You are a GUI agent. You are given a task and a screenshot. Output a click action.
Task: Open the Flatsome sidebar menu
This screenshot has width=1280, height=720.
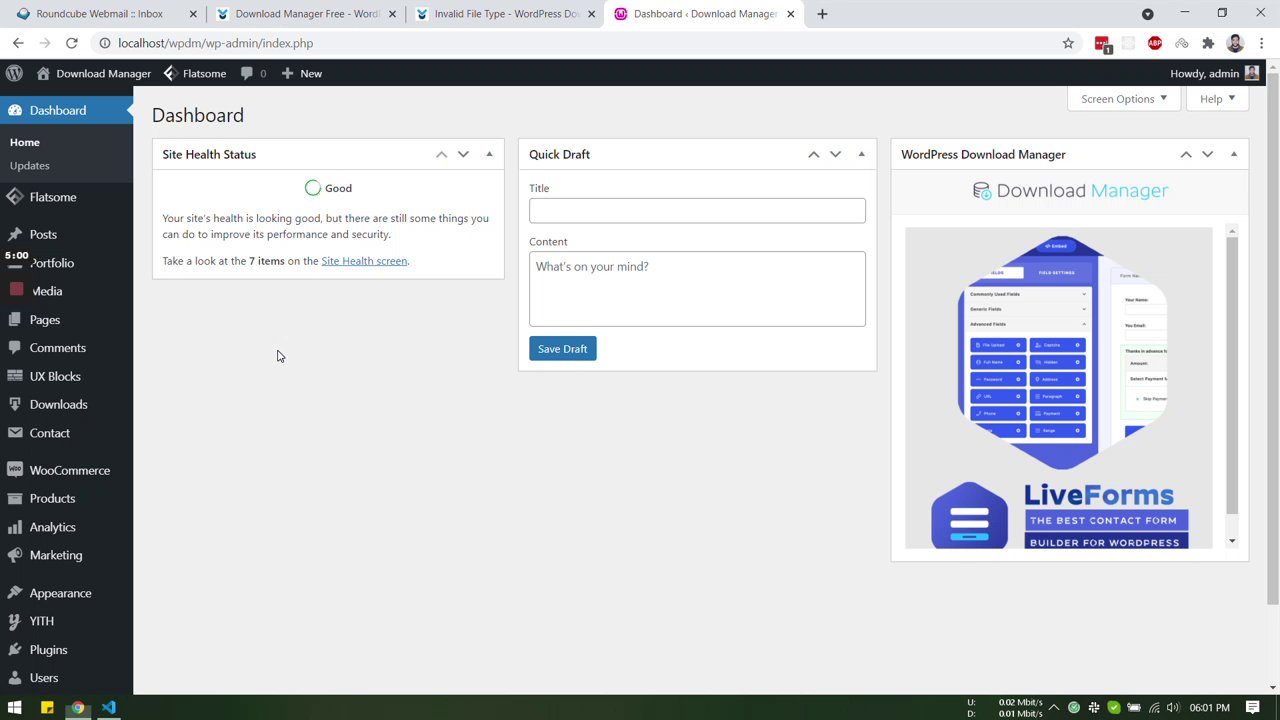click(x=66, y=197)
